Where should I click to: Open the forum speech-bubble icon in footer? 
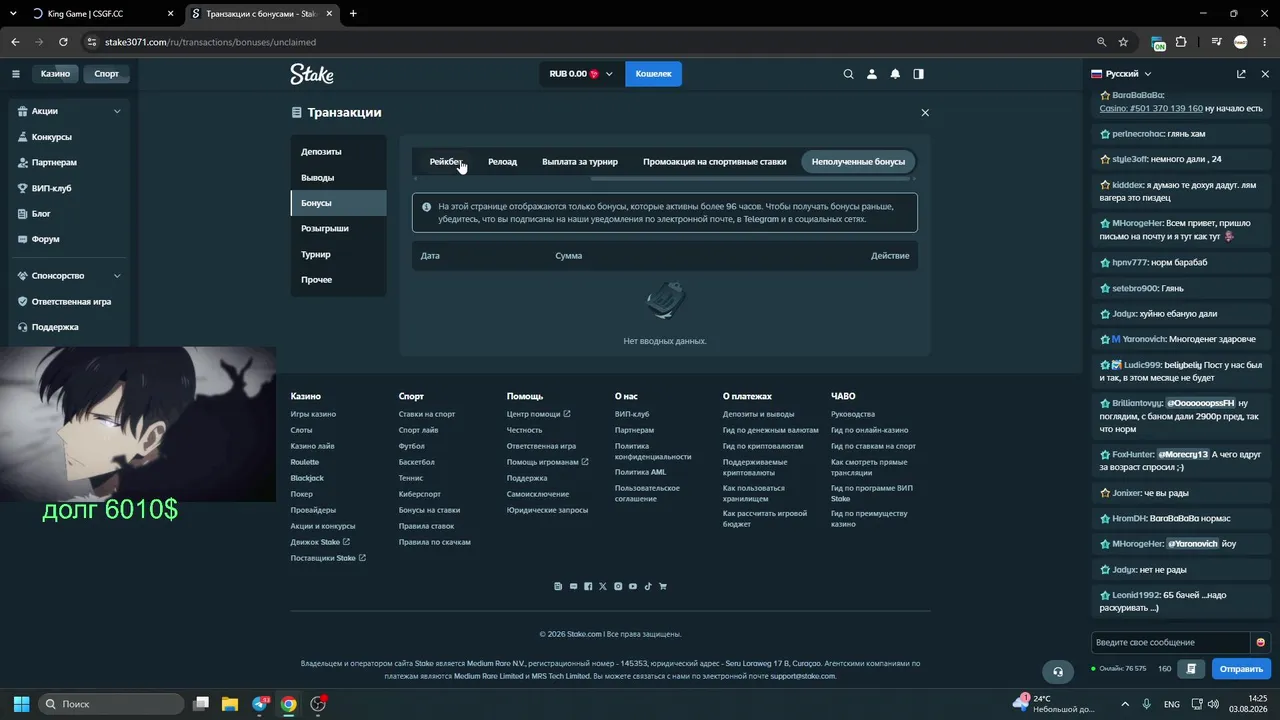click(573, 586)
